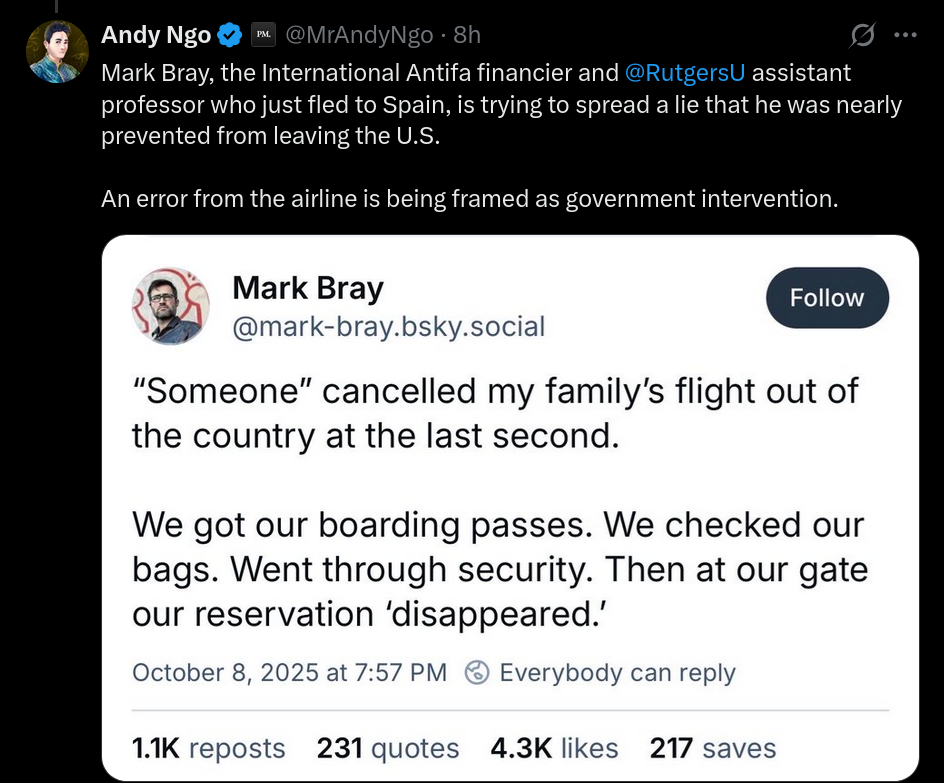This screenshot has height=783, width=944.
Task: Click the Mark Bray display name
Action: (x=307, y=289)
